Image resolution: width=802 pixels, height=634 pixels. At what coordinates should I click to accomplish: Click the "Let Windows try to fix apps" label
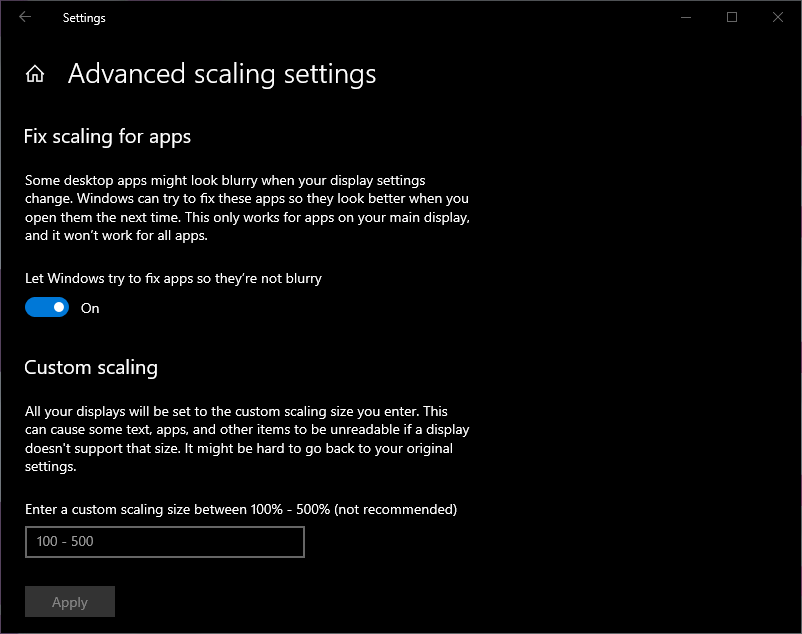click(x=173, y=278)
